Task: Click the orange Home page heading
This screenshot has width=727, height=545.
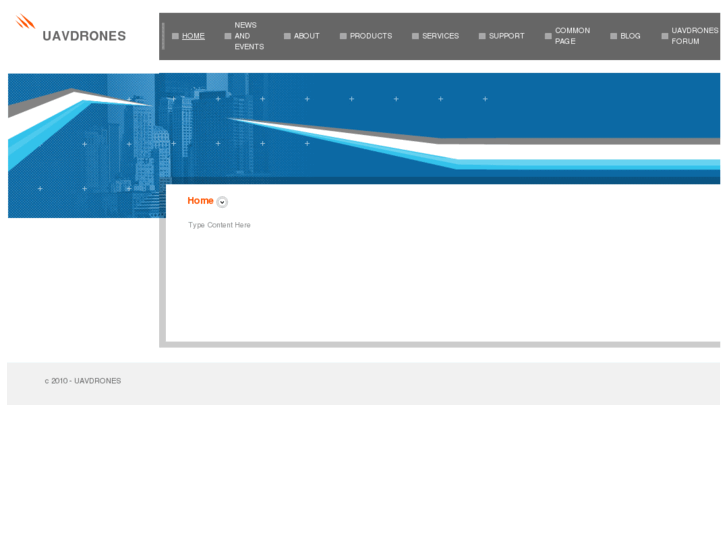Action: click(200, 201)
